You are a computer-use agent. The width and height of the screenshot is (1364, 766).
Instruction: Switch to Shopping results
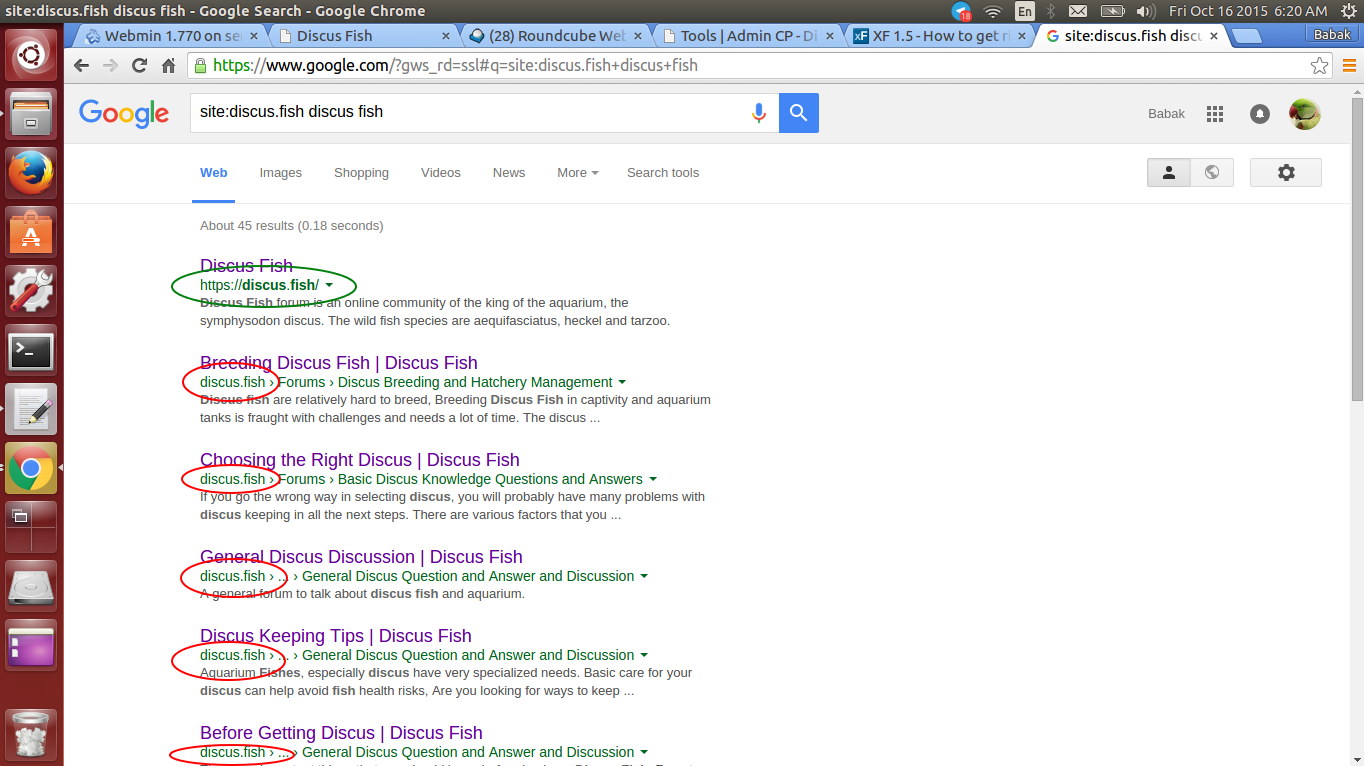point(361,173)
